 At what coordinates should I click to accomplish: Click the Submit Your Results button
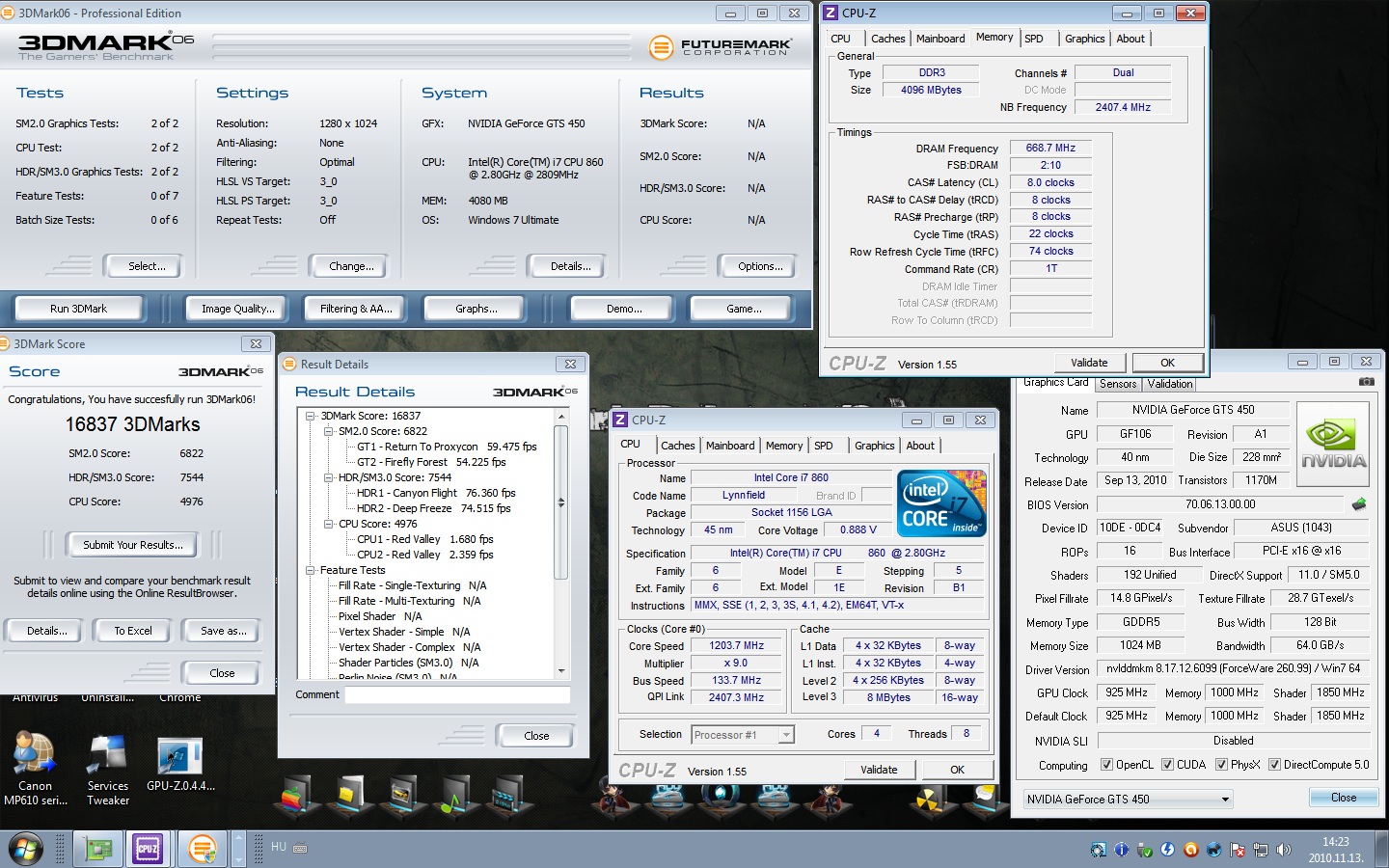[132, 545]
